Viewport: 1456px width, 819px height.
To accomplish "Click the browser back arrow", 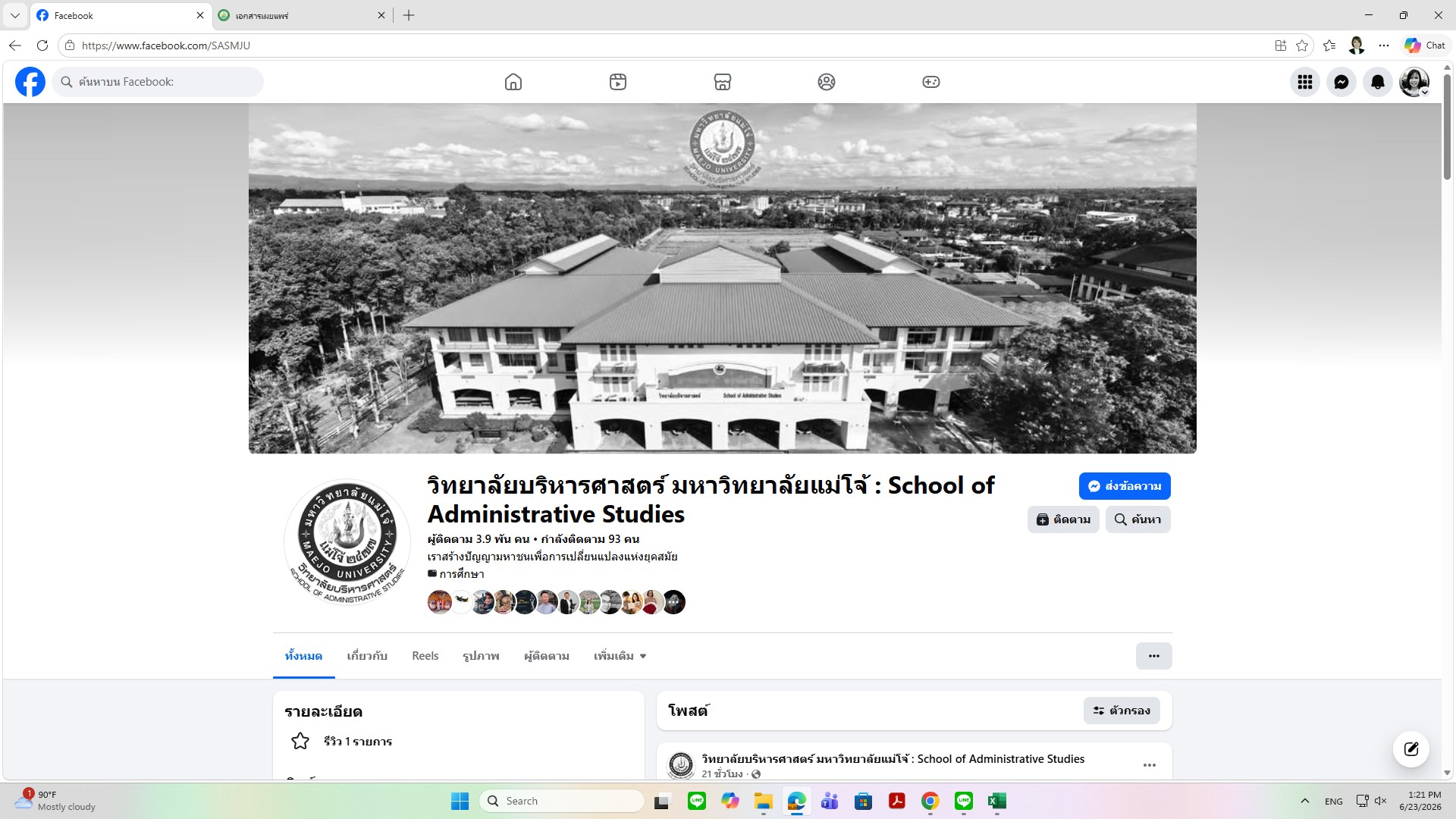I will point(15,45).
